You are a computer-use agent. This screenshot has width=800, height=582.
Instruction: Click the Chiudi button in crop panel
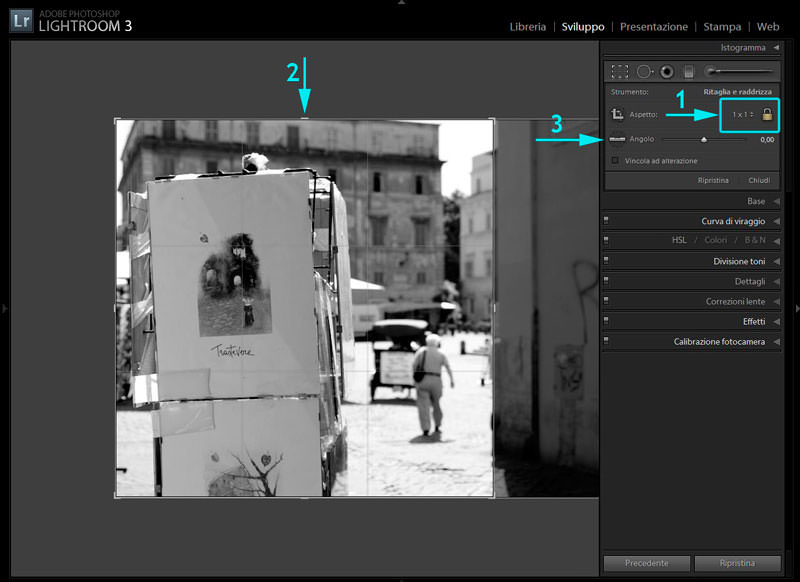click(x=758, y=181)
